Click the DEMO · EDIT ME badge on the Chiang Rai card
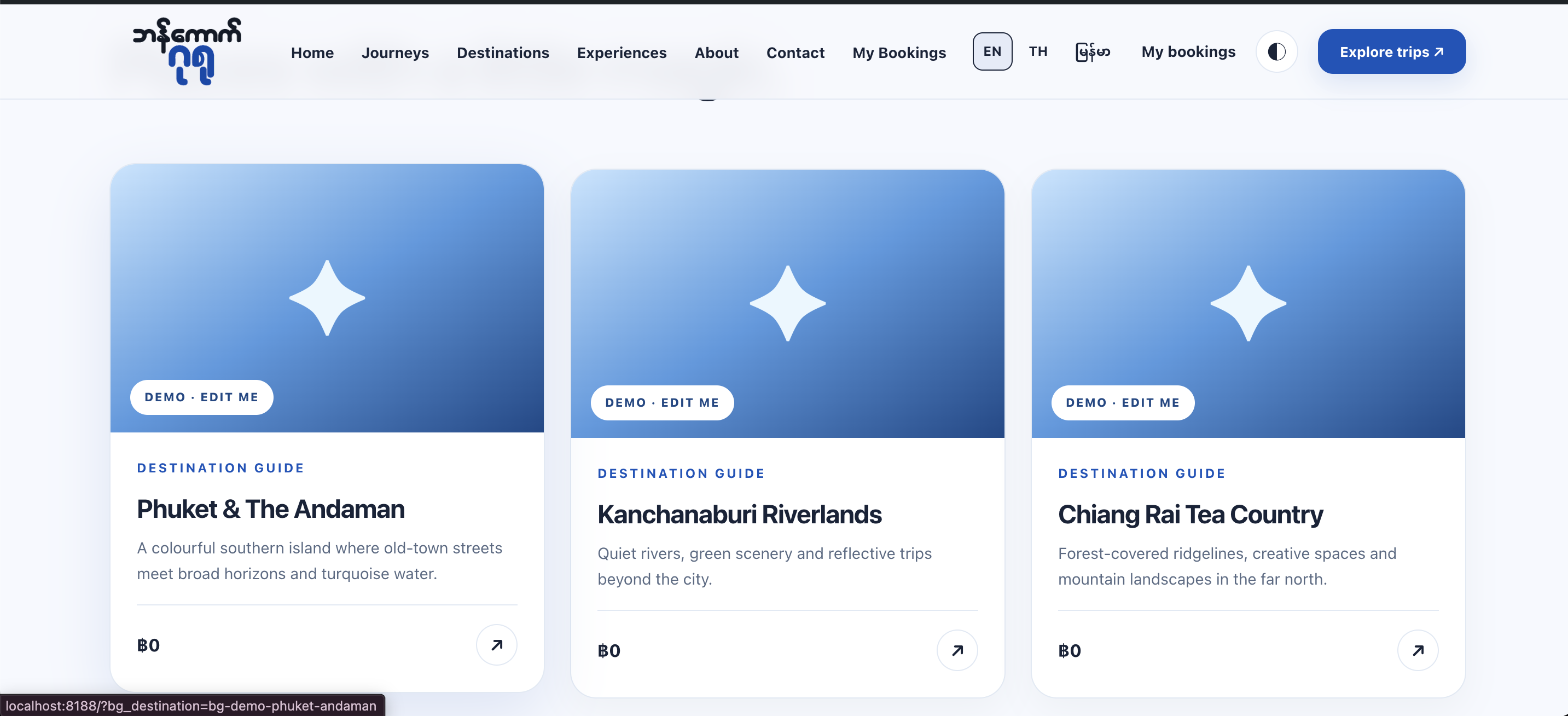Viewport: 1568px width, 716px height. coord(1123,403)
